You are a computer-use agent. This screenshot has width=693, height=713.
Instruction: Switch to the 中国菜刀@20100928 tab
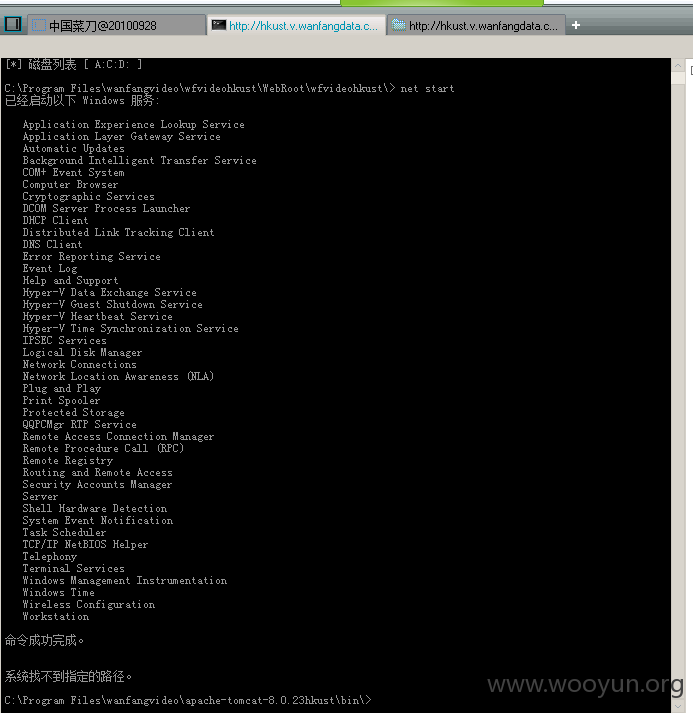tap(116, 25)
